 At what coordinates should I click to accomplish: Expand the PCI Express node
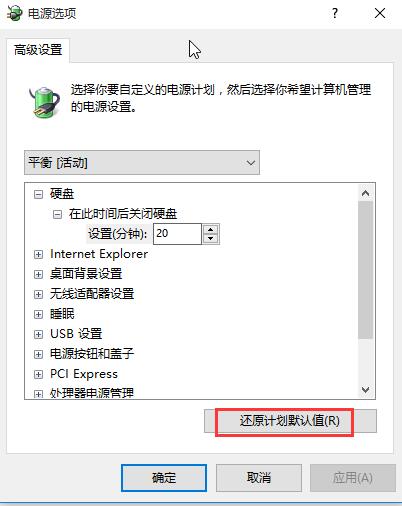pyautogui.click(x=39, y=374)
